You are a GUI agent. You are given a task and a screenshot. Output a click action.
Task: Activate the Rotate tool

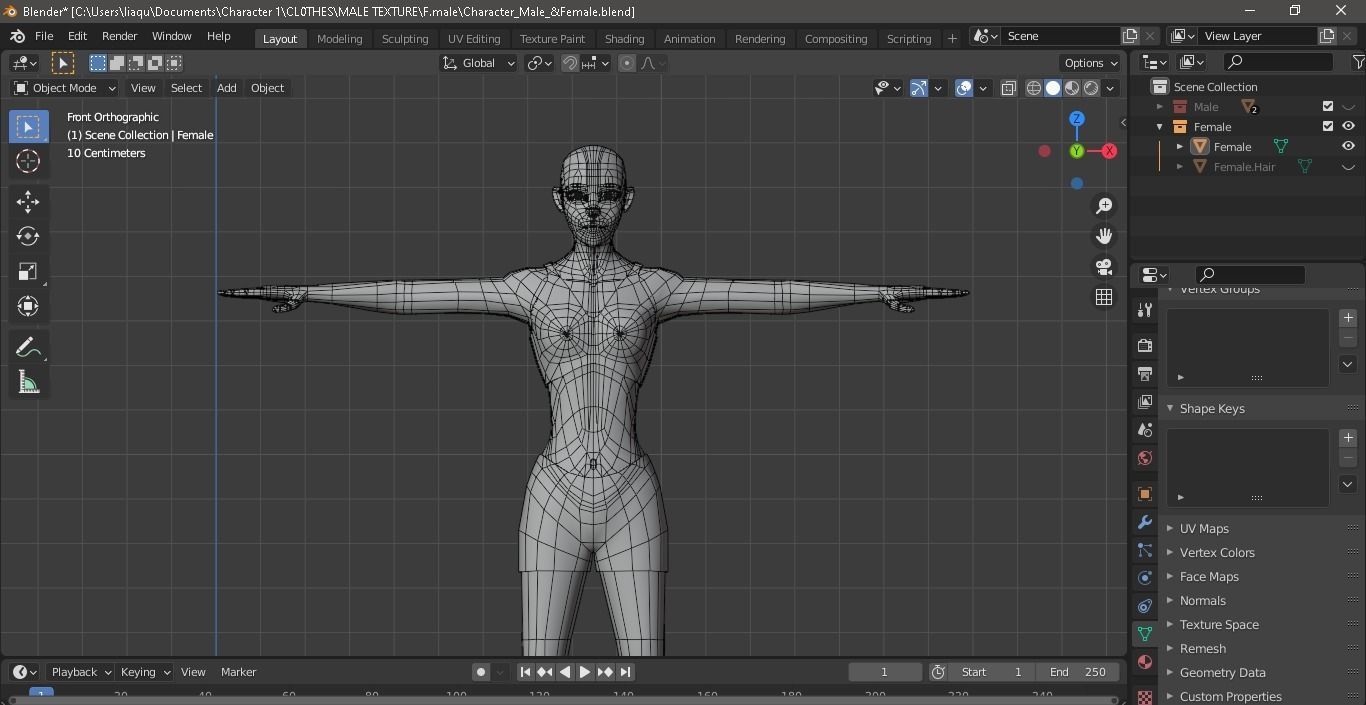coord(28,236)
